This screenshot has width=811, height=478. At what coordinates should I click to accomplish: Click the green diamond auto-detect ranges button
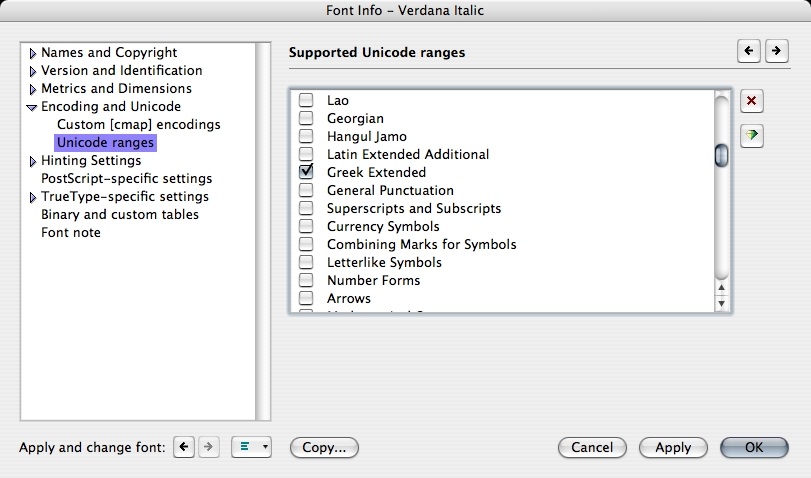[x=752, y=136]
